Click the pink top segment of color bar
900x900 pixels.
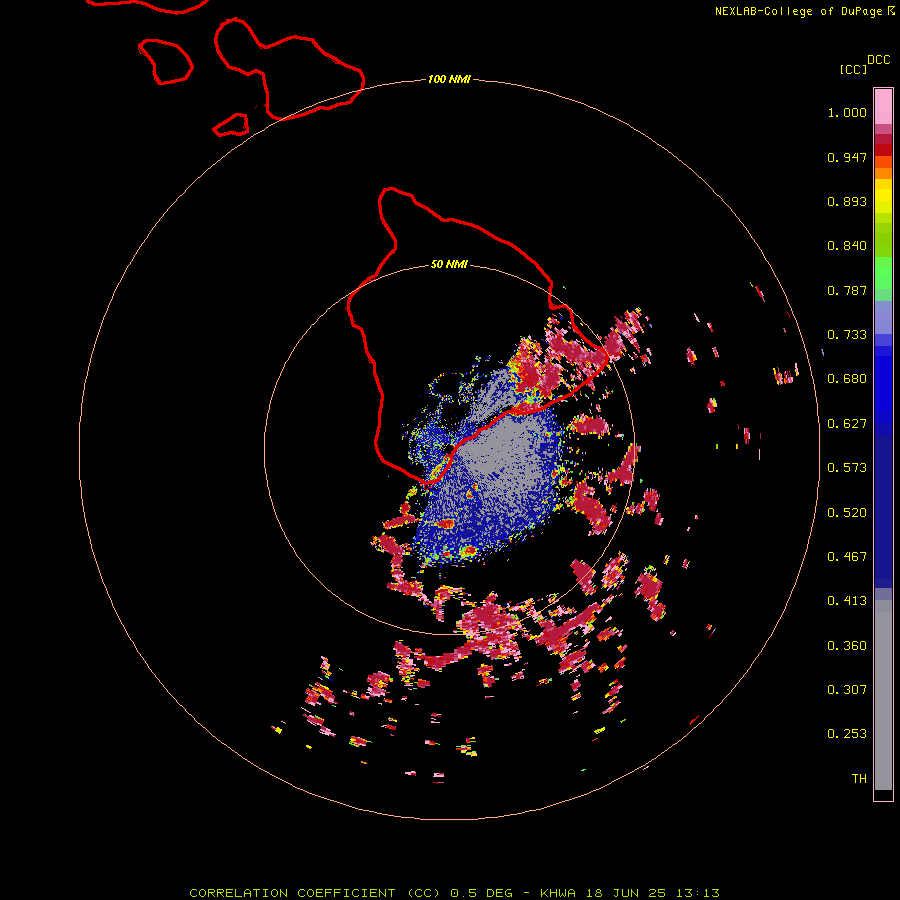[x=883, y=107]
